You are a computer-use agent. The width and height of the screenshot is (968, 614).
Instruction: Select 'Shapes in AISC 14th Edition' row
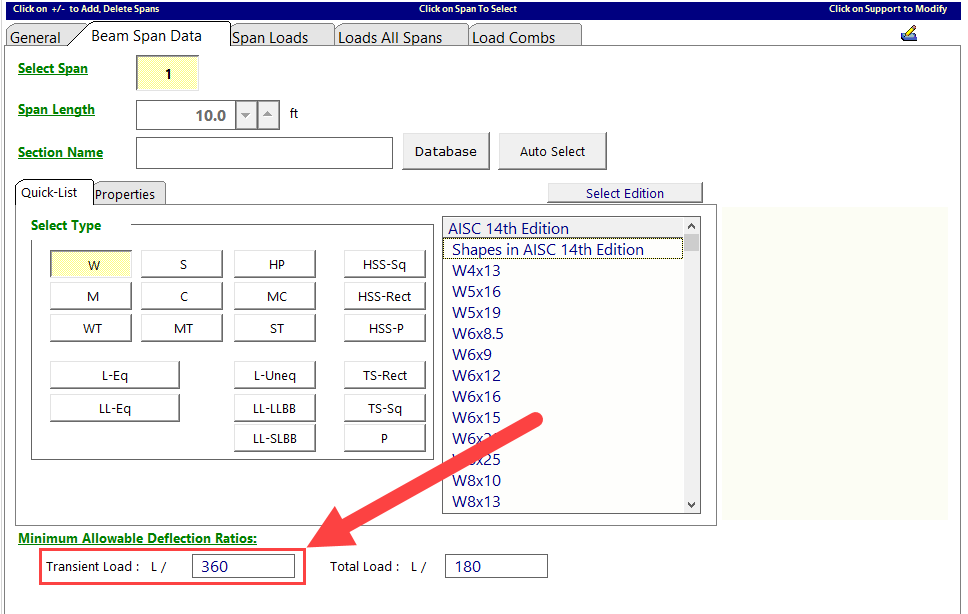click(563, 249)
